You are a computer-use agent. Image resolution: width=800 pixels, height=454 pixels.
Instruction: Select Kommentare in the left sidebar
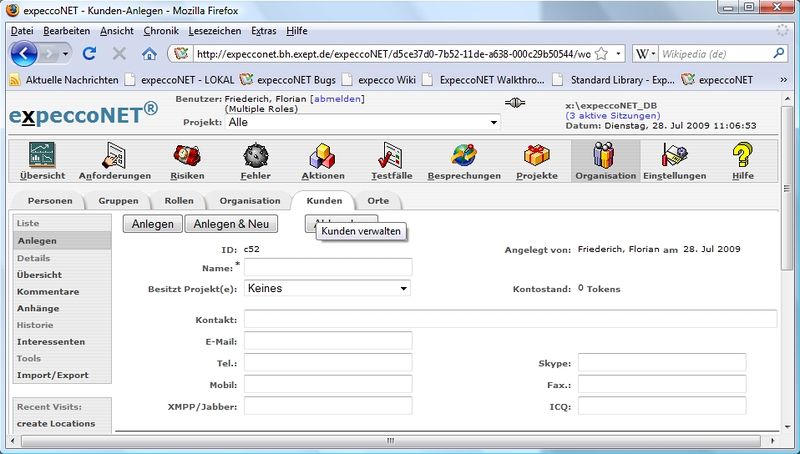(x=48, y=292)
